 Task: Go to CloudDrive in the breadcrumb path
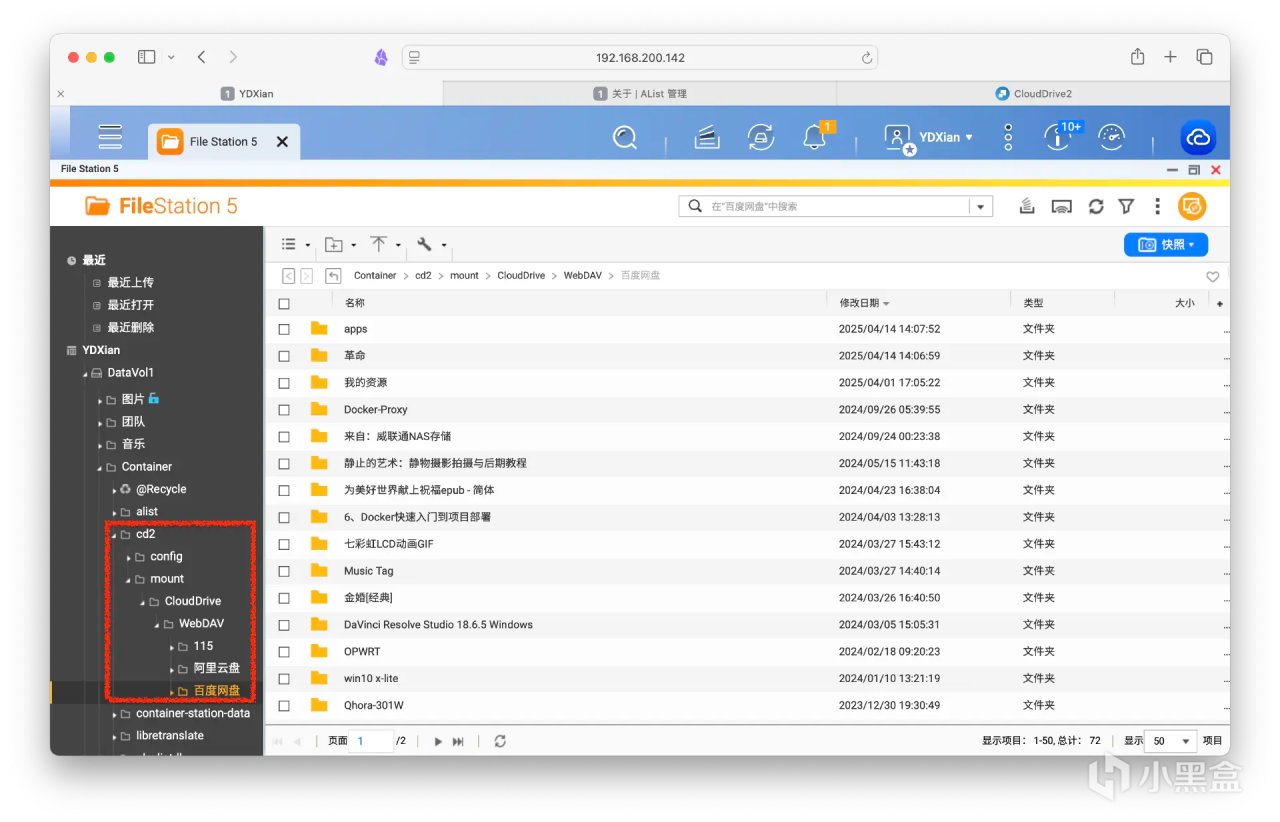(x=521, y=276)
